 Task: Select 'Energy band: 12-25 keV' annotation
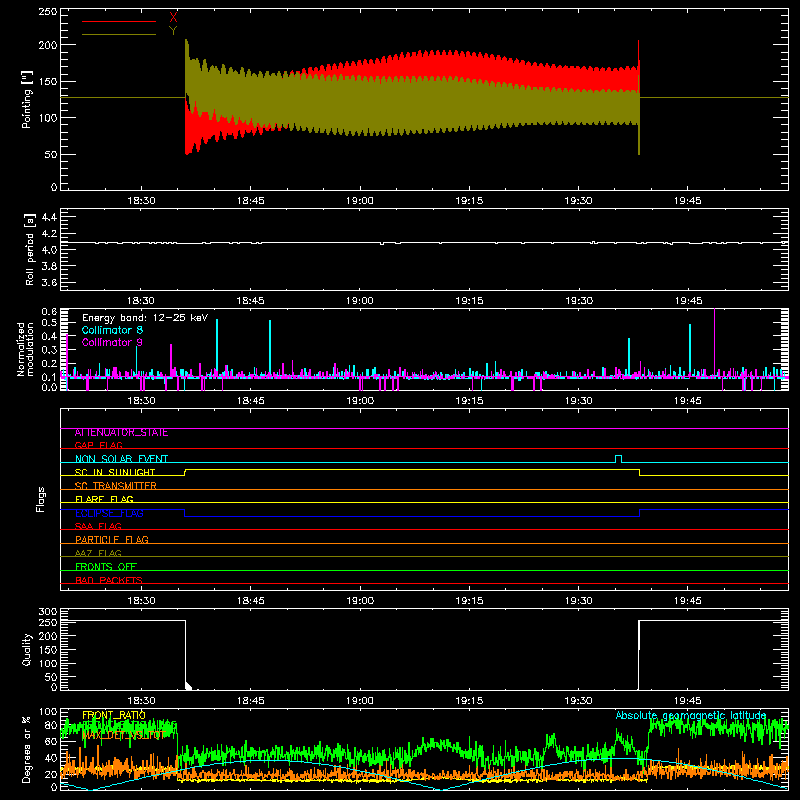click(145, 318)
